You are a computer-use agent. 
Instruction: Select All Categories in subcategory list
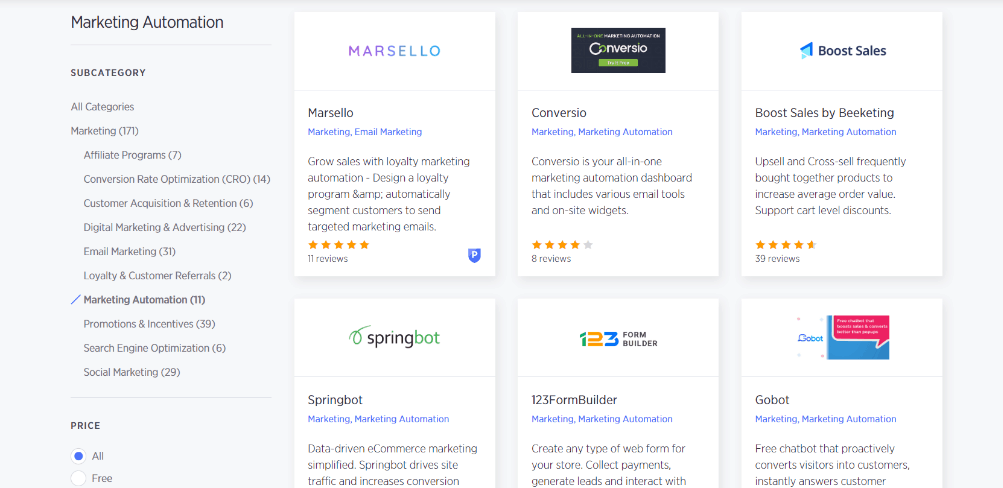(102, 107)
